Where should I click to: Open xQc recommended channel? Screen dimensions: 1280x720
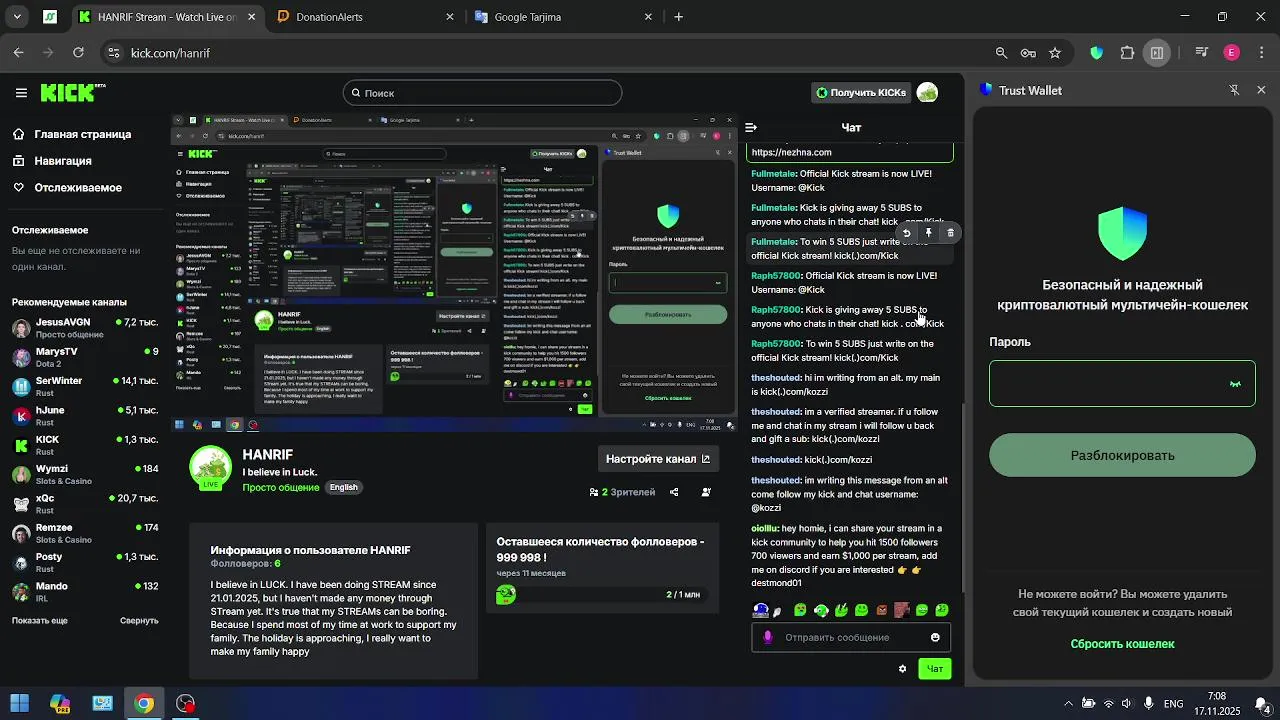pyautogui.click(x=85, y=503)
